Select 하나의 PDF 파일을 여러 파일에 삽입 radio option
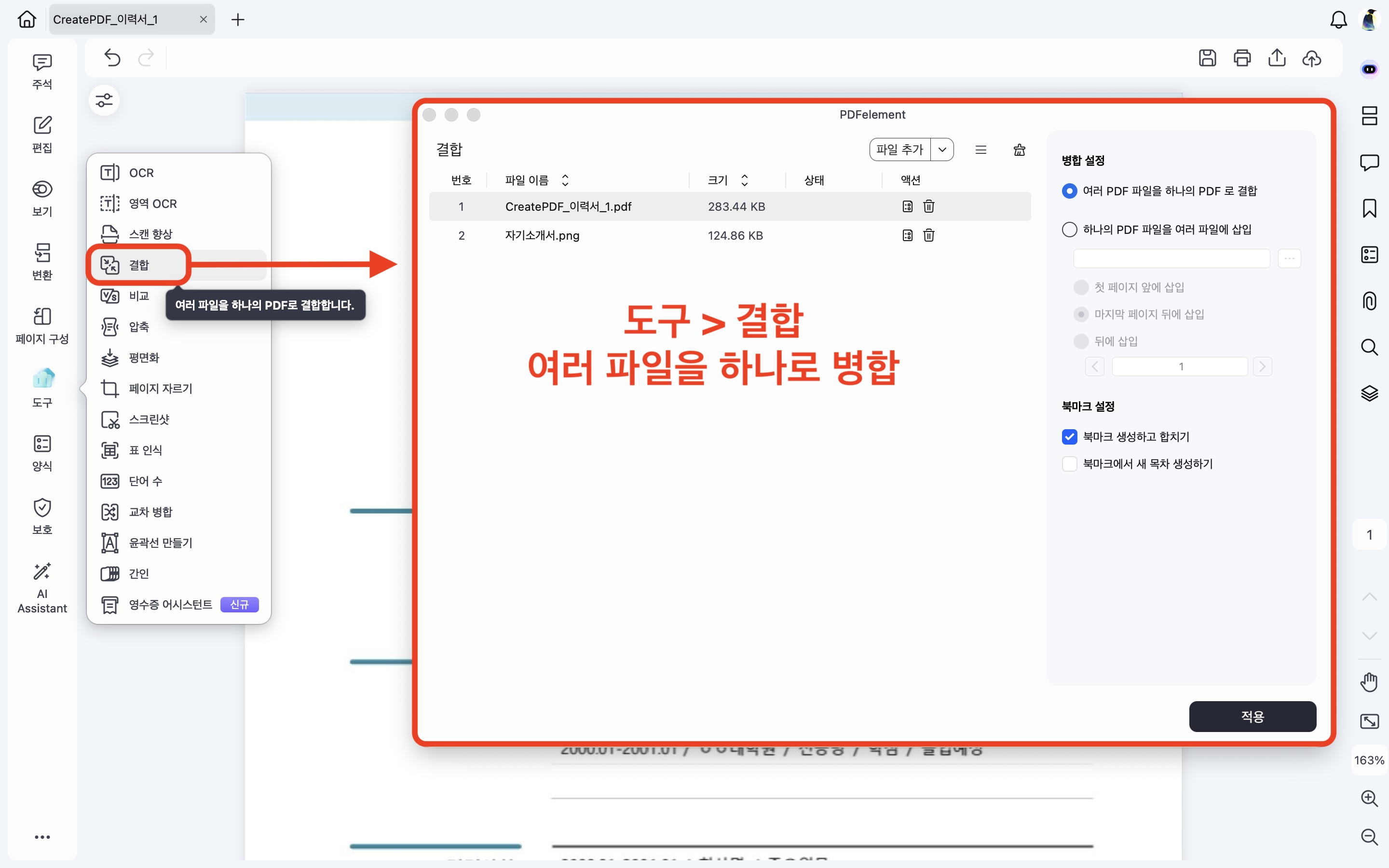Screen dimensions: 1389x868 pos(1069,230)
